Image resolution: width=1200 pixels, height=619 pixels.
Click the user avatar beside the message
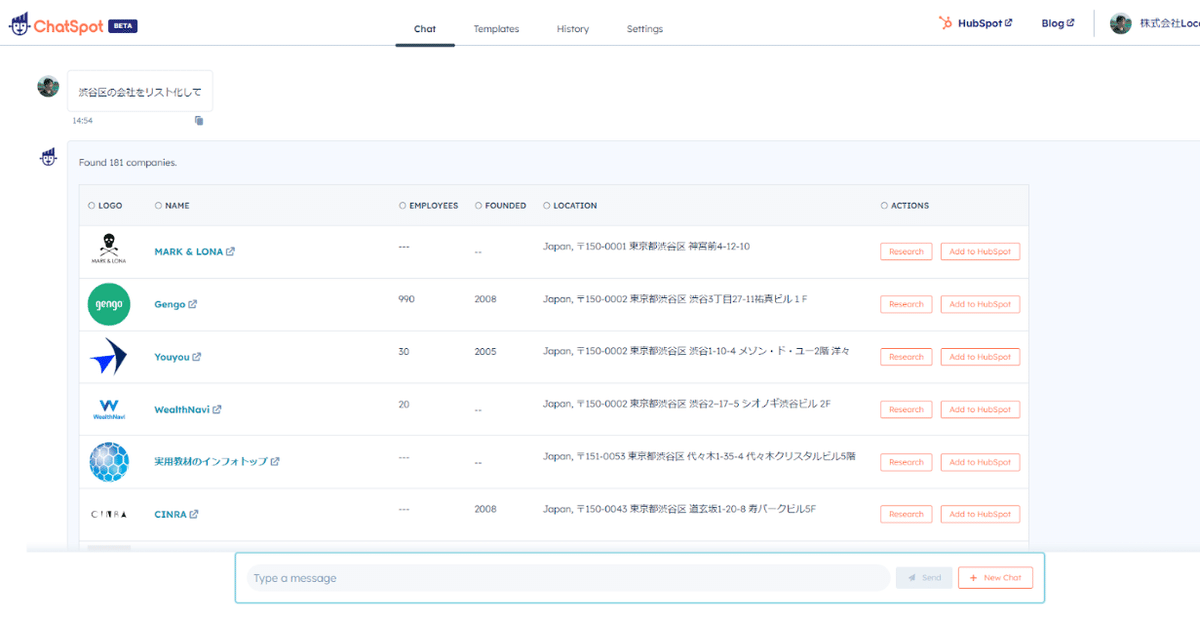pos(48,86)
